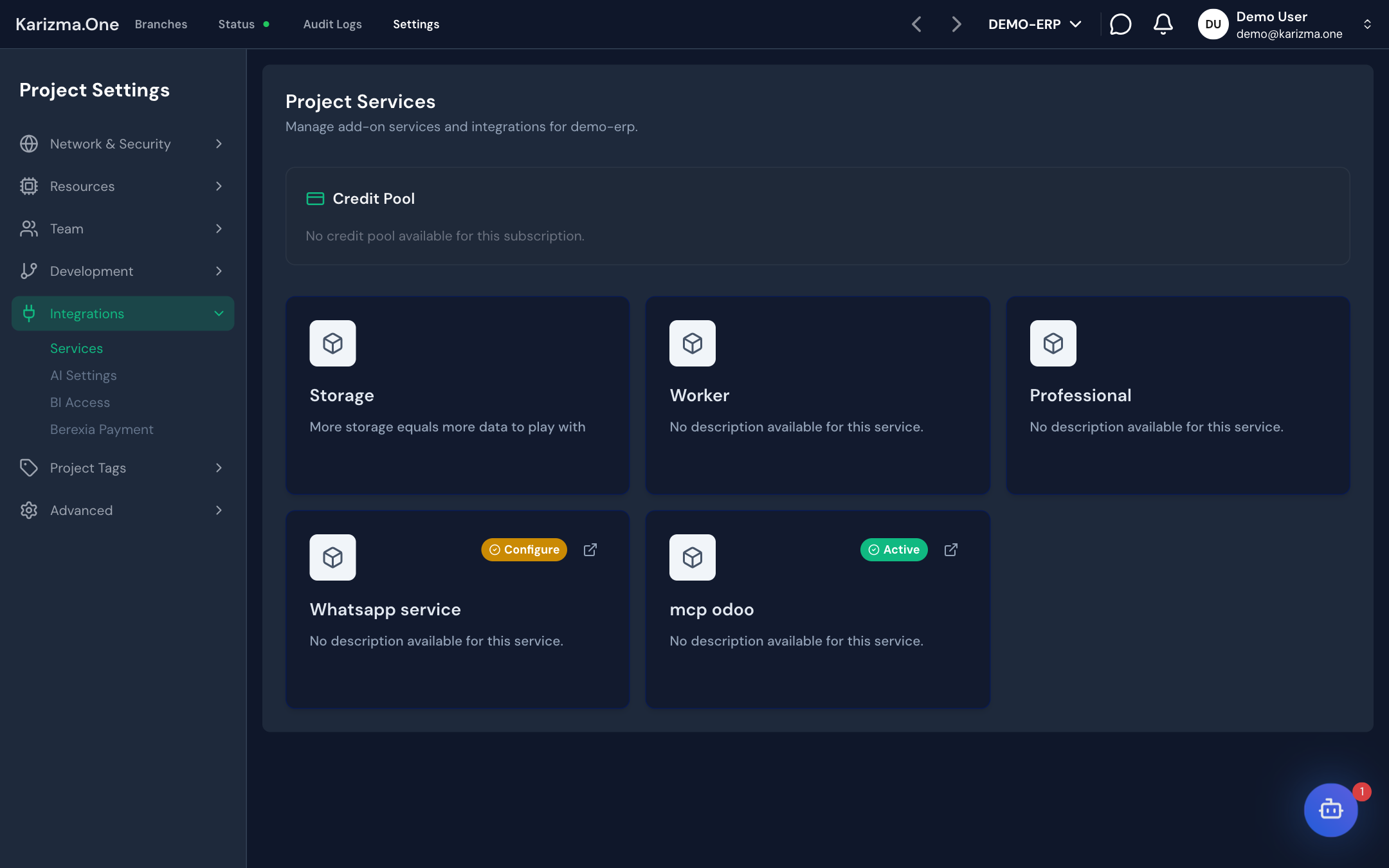Screen dimensions: 1389x868
Task: Click the Karizma.One logo
Action: (x=67, y=24)
